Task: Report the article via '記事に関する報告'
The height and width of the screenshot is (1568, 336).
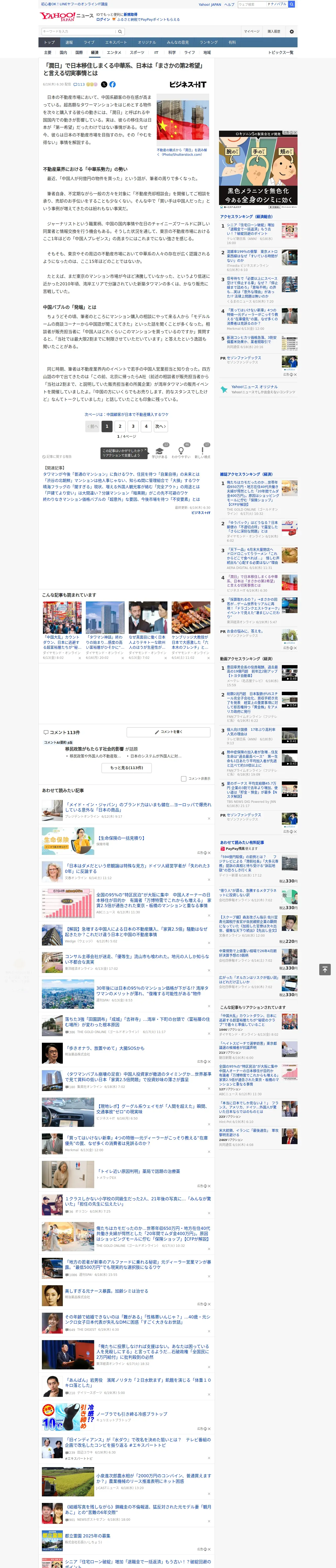Action: tap(57, 456)
